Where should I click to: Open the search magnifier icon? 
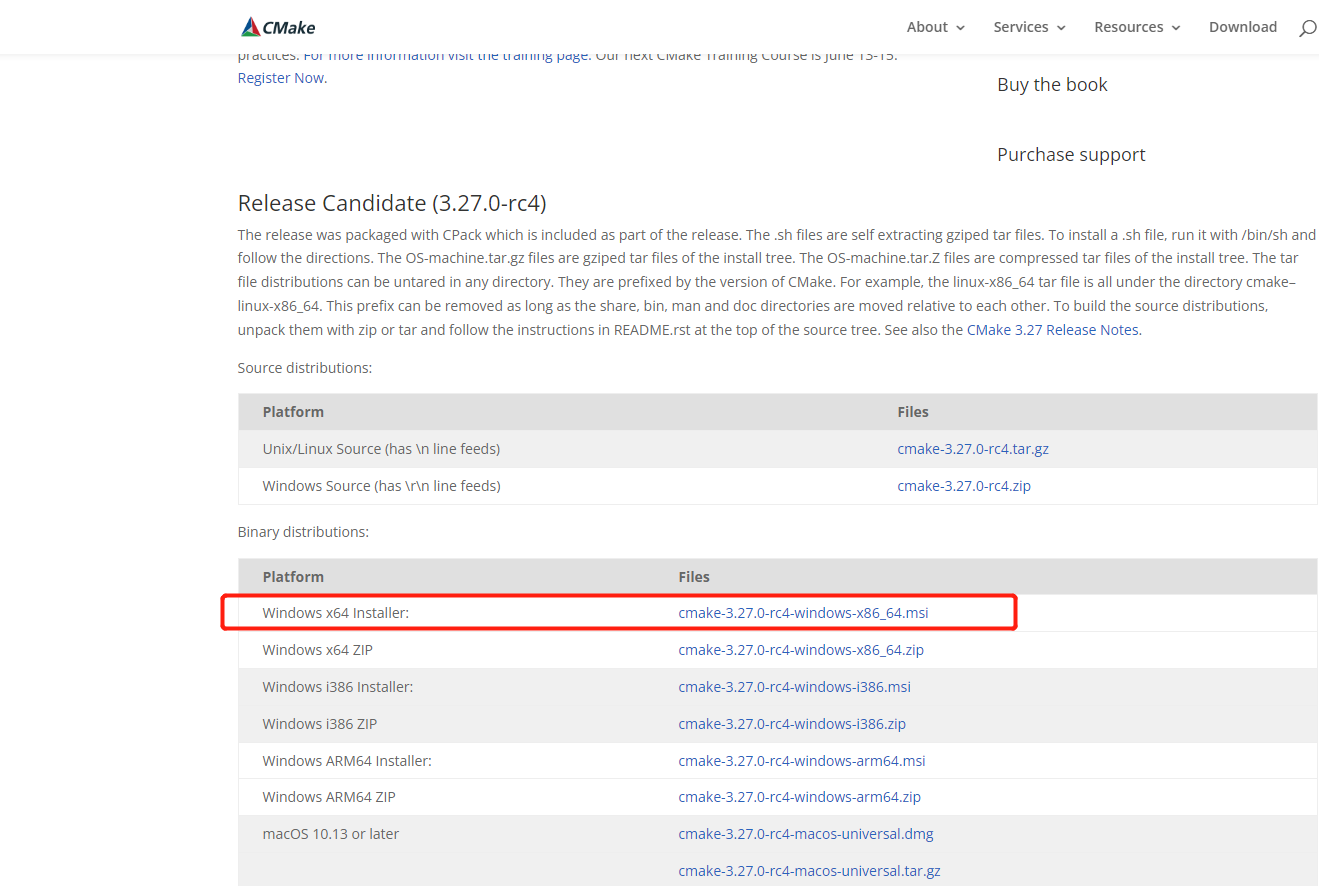(1307, 28)
